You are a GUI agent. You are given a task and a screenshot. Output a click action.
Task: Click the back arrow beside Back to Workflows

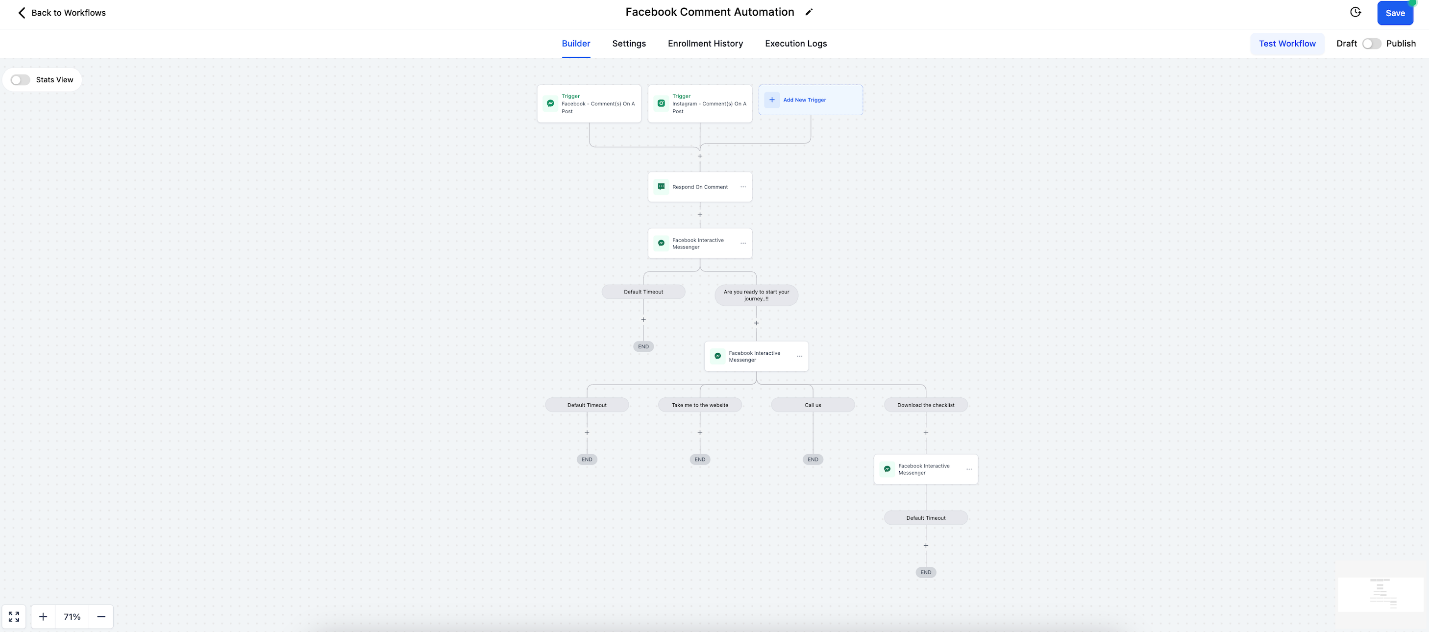pyautogui.click(x=22, y=13)
